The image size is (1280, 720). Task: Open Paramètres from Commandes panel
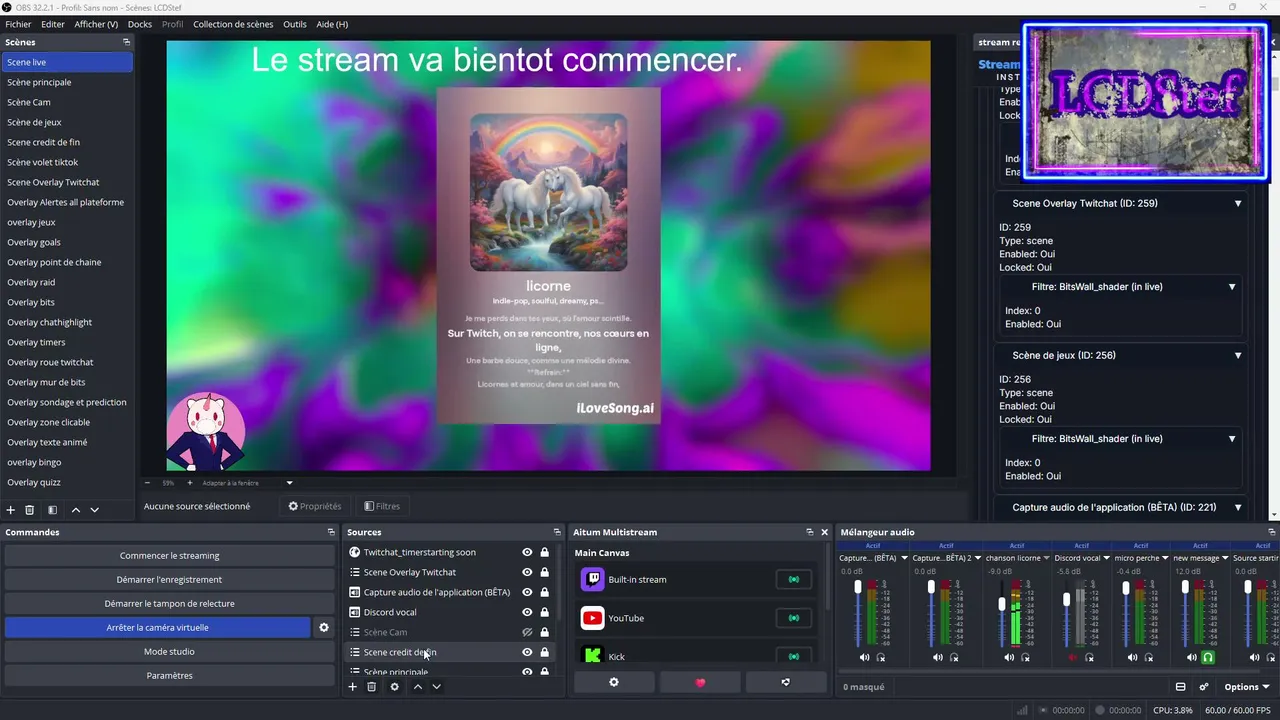[169, 676]
